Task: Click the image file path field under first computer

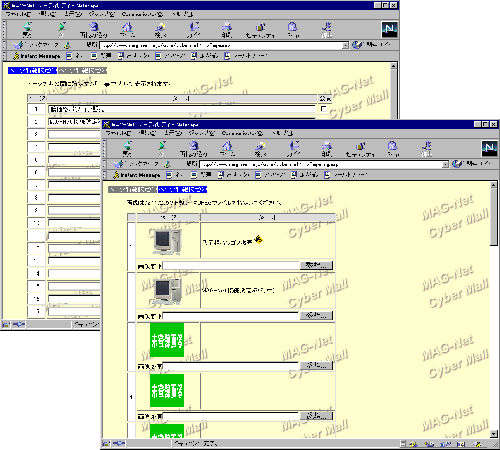Action: tap(231, 266)
